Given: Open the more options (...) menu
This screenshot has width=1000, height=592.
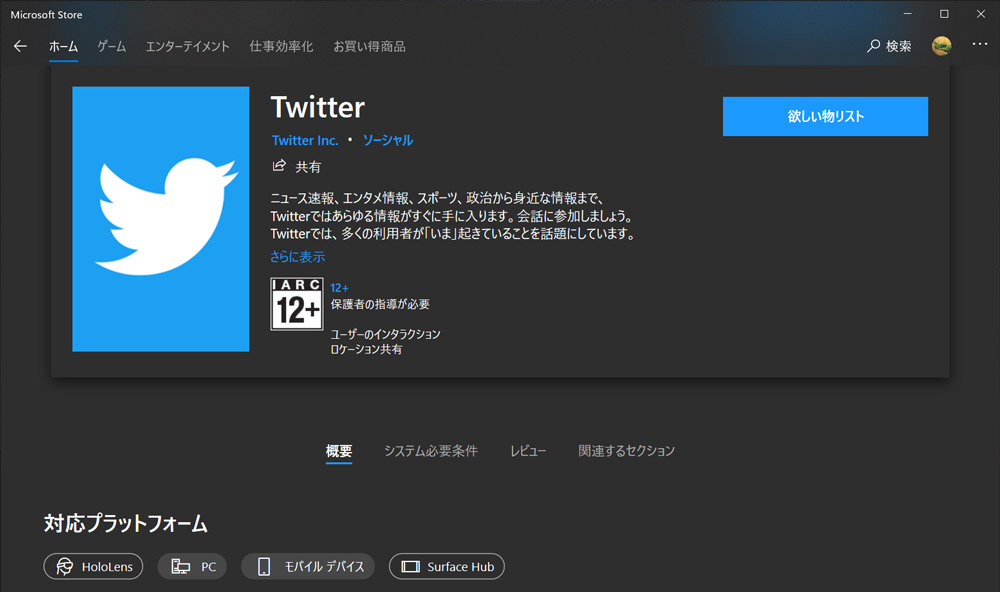Looking at the screenshot, I should click(980, 45).
